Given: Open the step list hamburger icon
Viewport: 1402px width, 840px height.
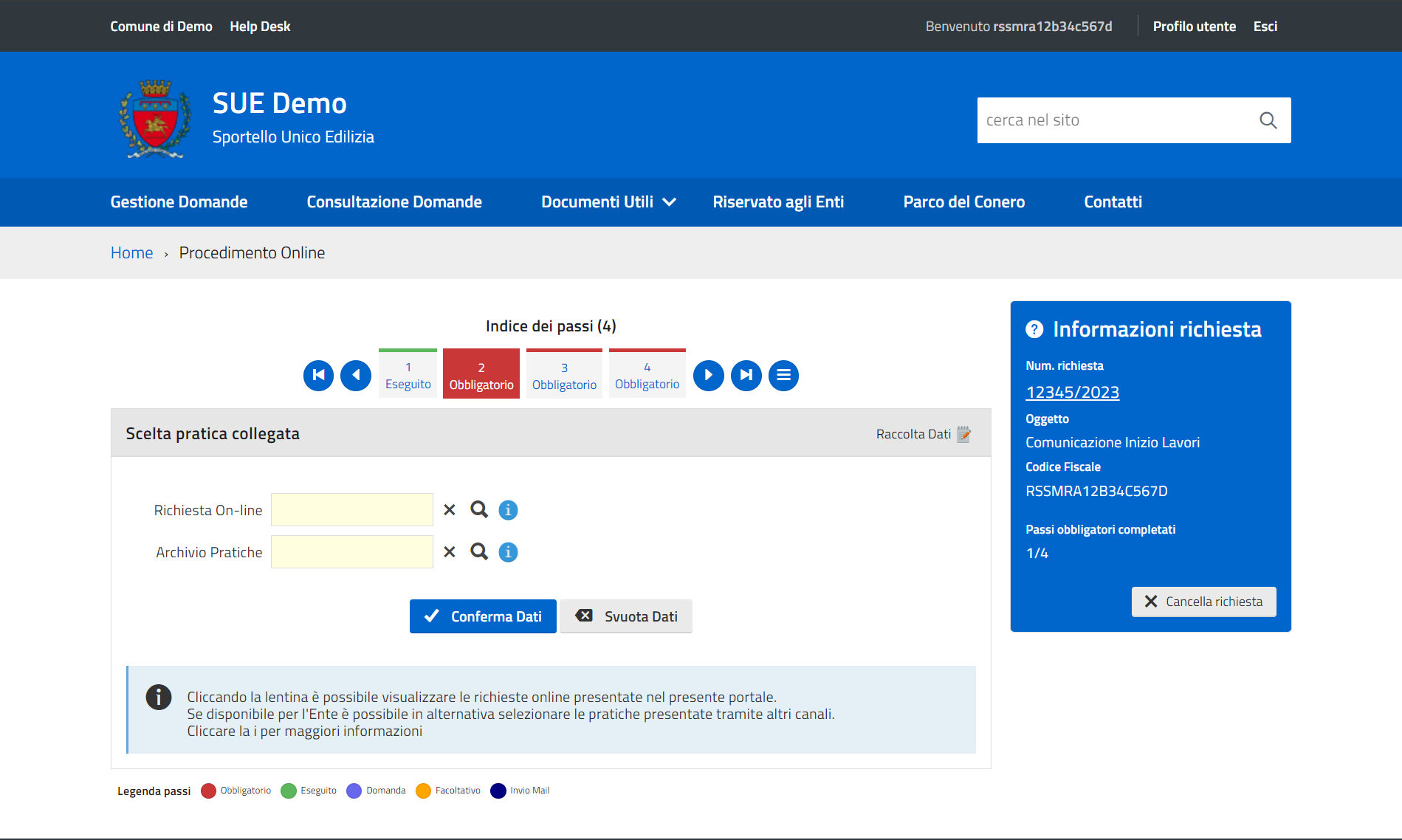Looking at the screenshot, I should pyautogui.click(x=783, y=375).
